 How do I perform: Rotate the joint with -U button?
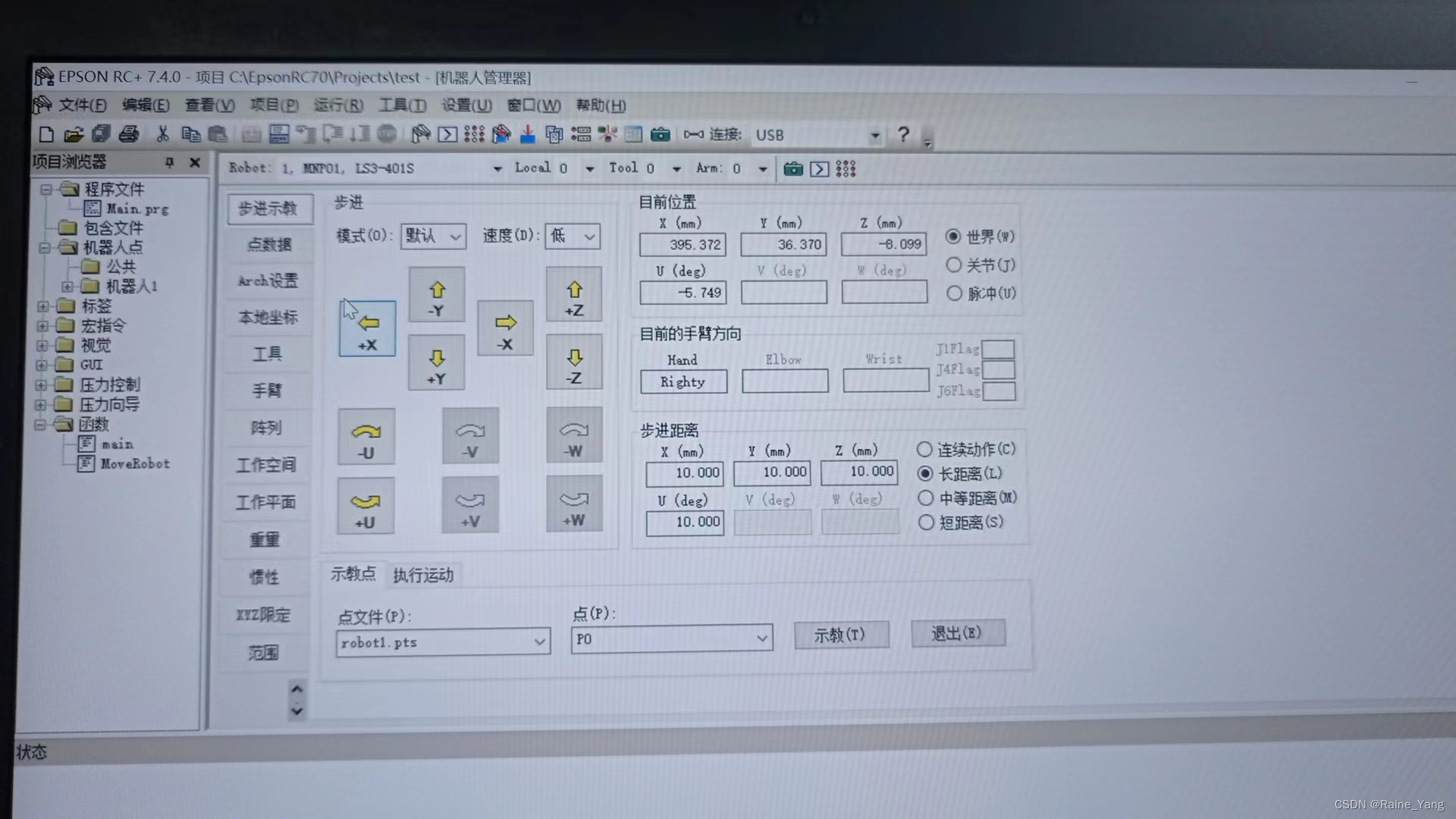tap(366, 437)
